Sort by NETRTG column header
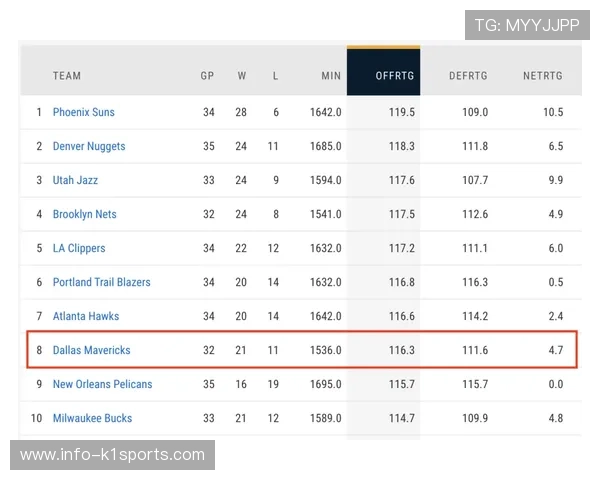This screenshot has height=480, width=600. [543, 76]
